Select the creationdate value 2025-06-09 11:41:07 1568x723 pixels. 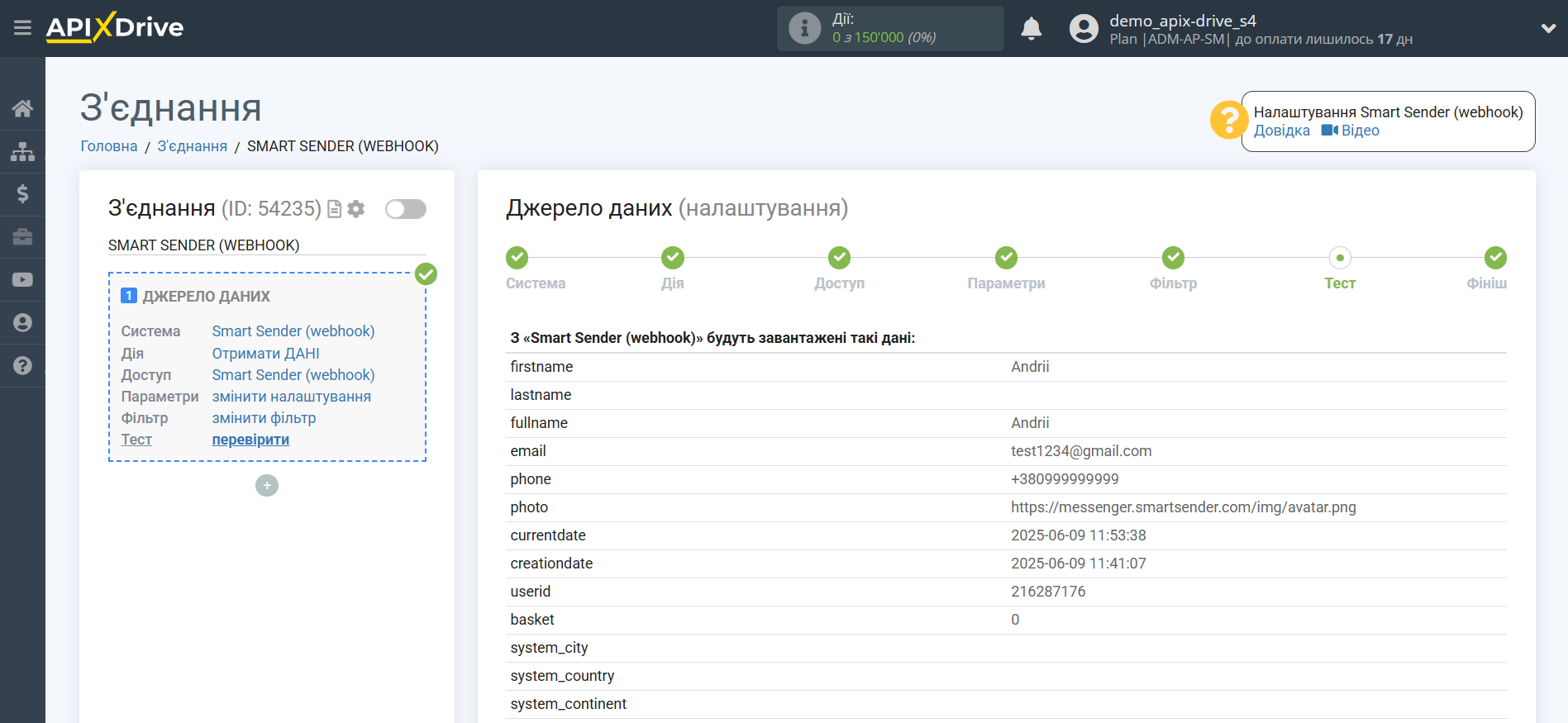(1079, 564)
